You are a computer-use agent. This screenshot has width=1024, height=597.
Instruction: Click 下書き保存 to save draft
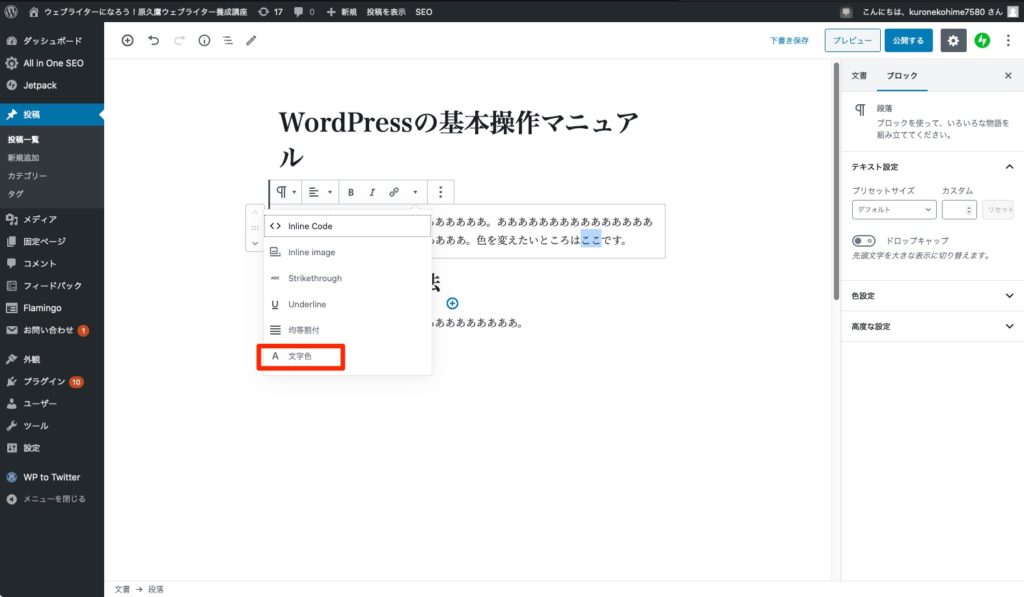[789, 40]
